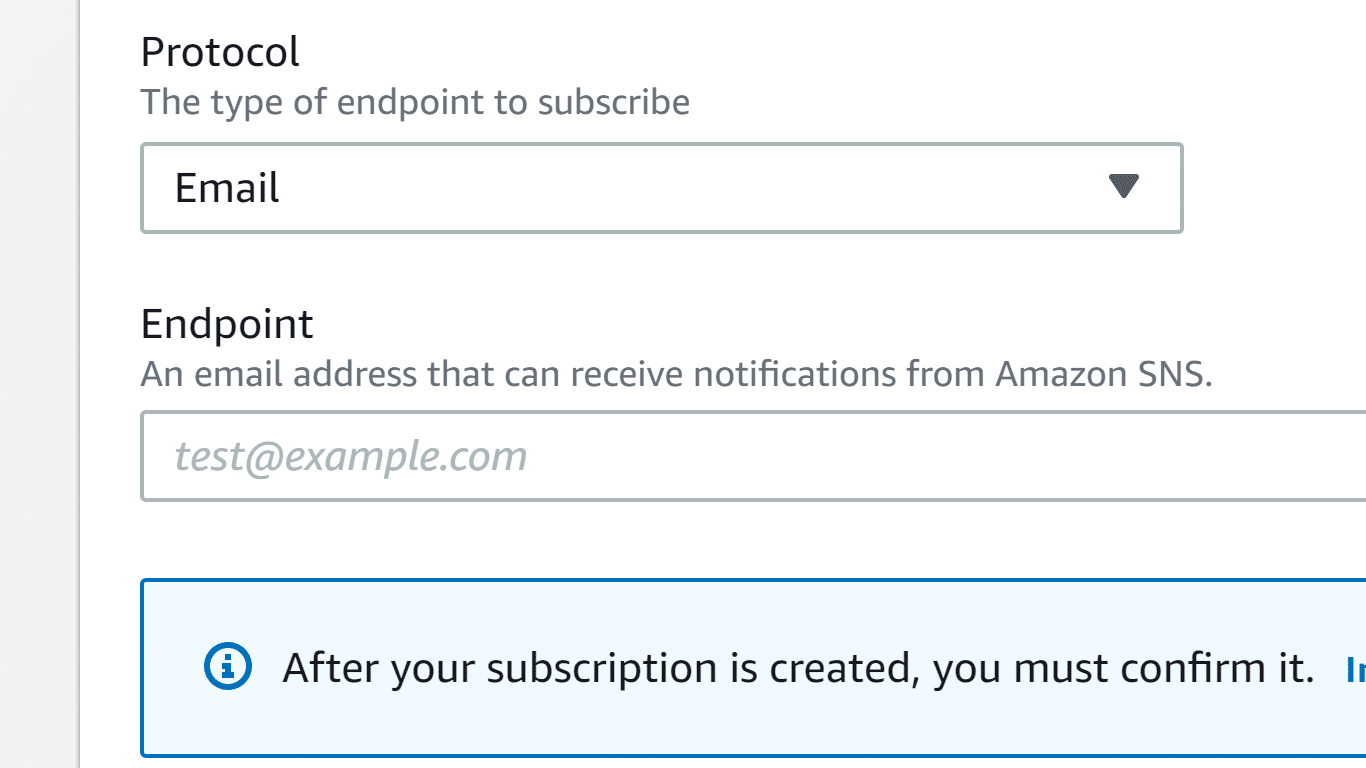Open the truncated link beside confirmation notice
This screenshot has height=768, width=1366.
(x=1356, y=669)
